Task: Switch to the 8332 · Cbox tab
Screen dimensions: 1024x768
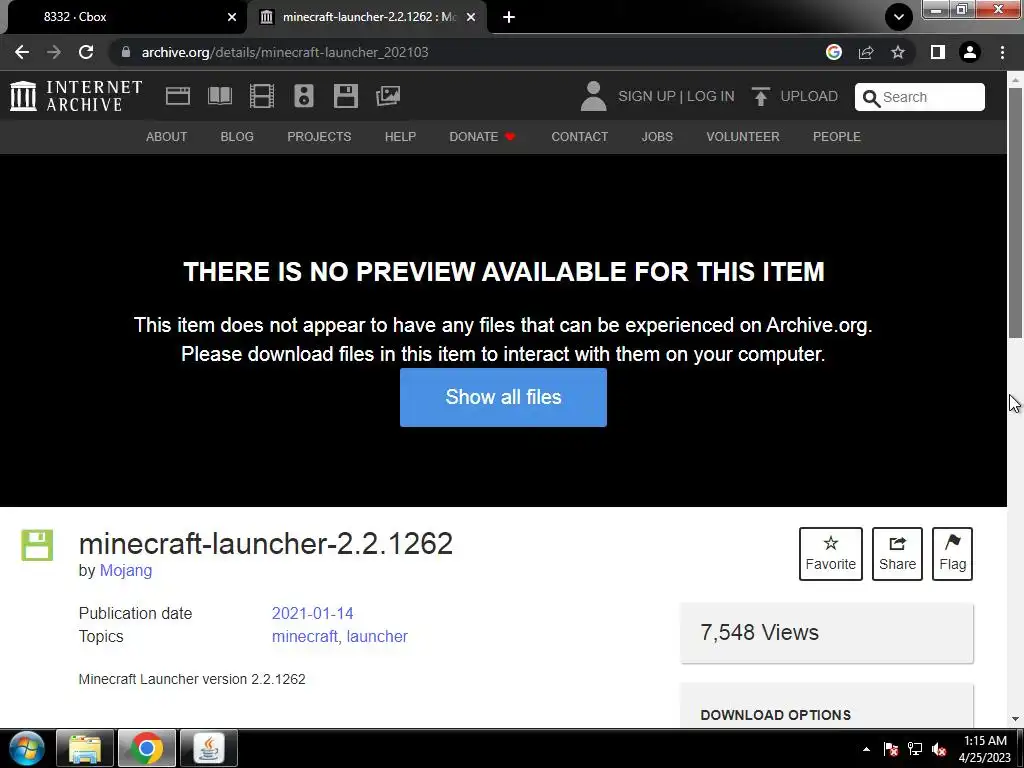Action: pyautogui.click(x=124, y=17)
